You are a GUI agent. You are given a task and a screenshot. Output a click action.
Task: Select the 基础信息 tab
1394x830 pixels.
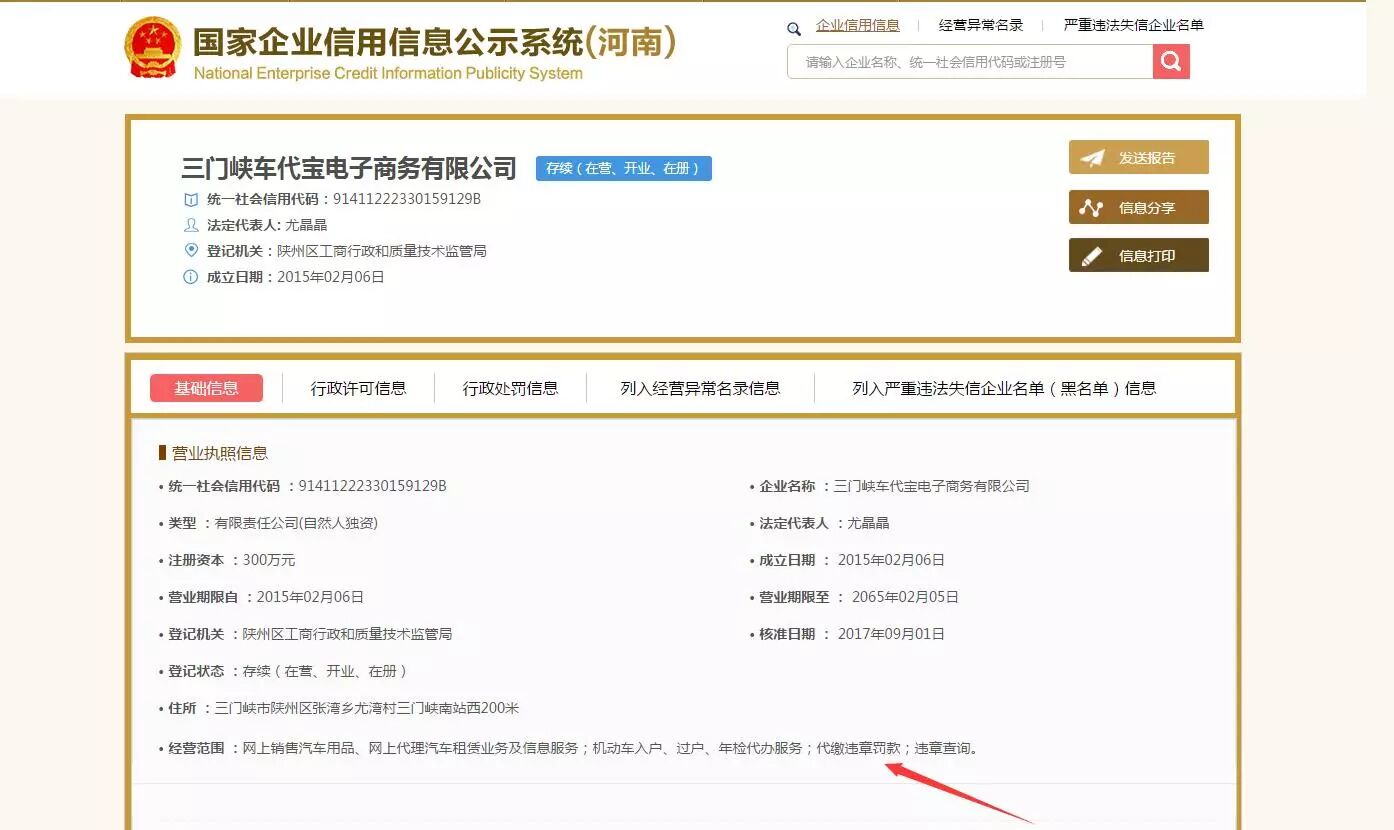(x=207, y=388)
